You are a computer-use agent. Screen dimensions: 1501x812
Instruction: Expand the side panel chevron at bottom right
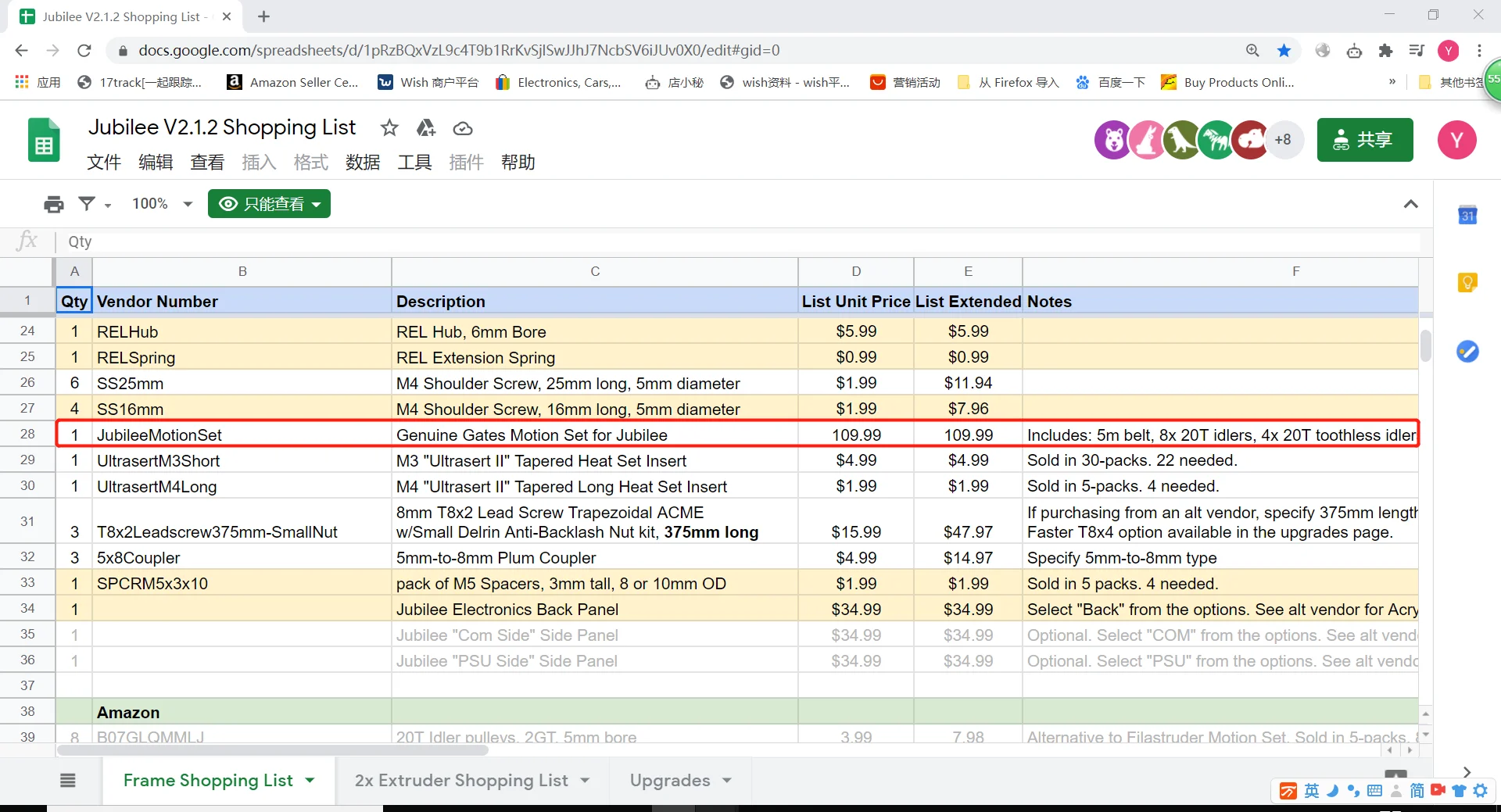point(1467,771)
